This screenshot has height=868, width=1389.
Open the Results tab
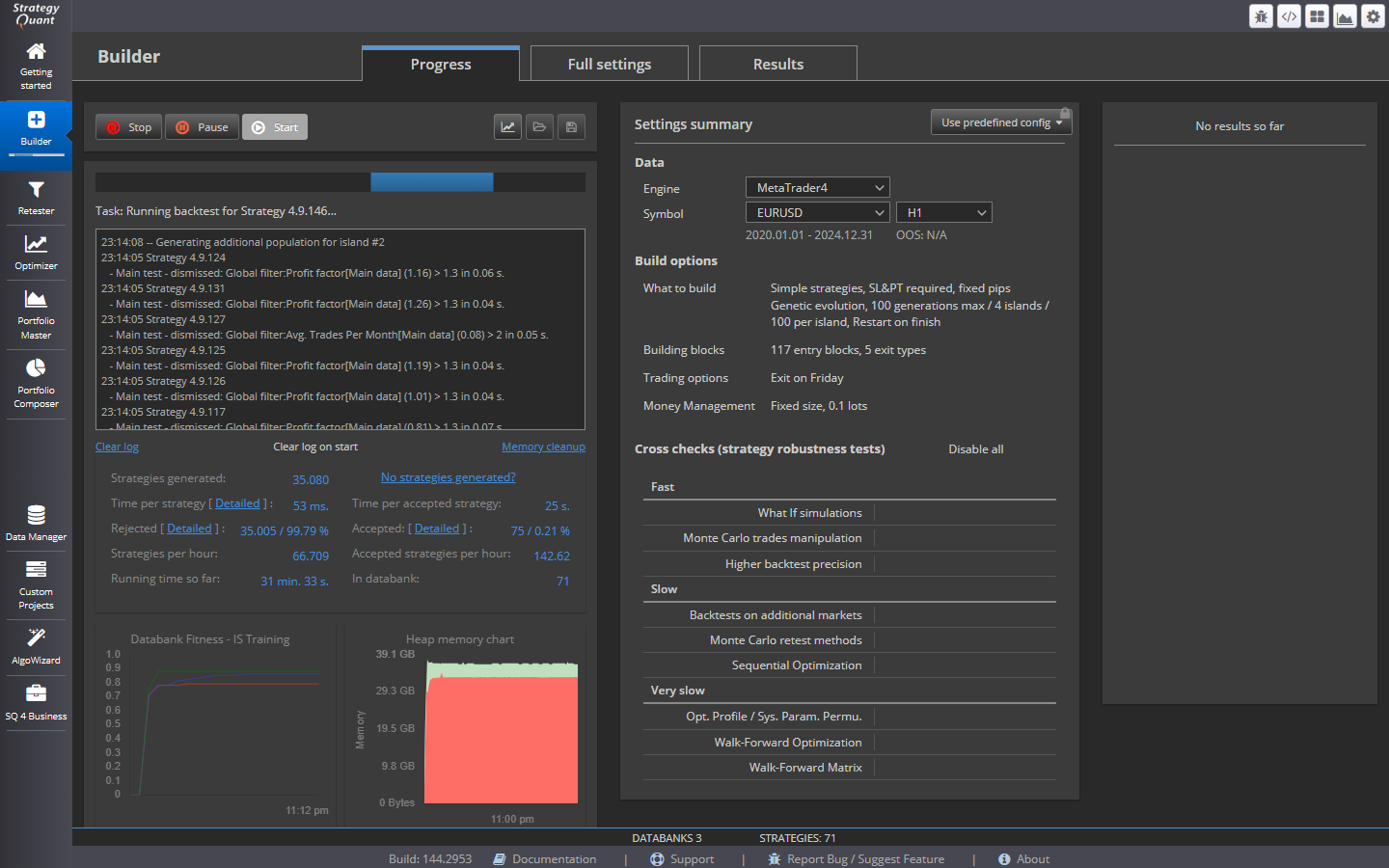(778, 64)
